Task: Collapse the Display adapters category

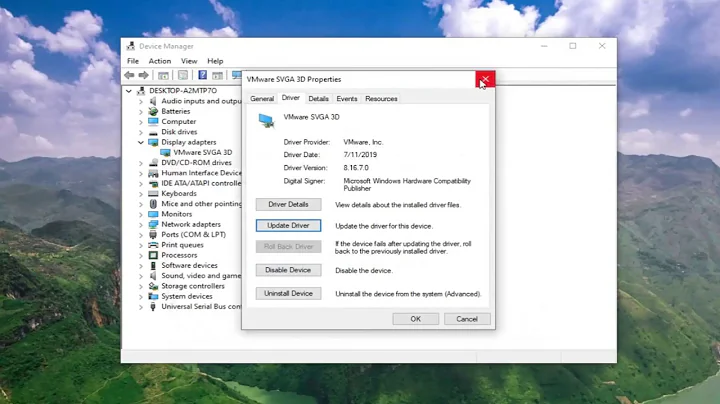Action: coord(141,142)
